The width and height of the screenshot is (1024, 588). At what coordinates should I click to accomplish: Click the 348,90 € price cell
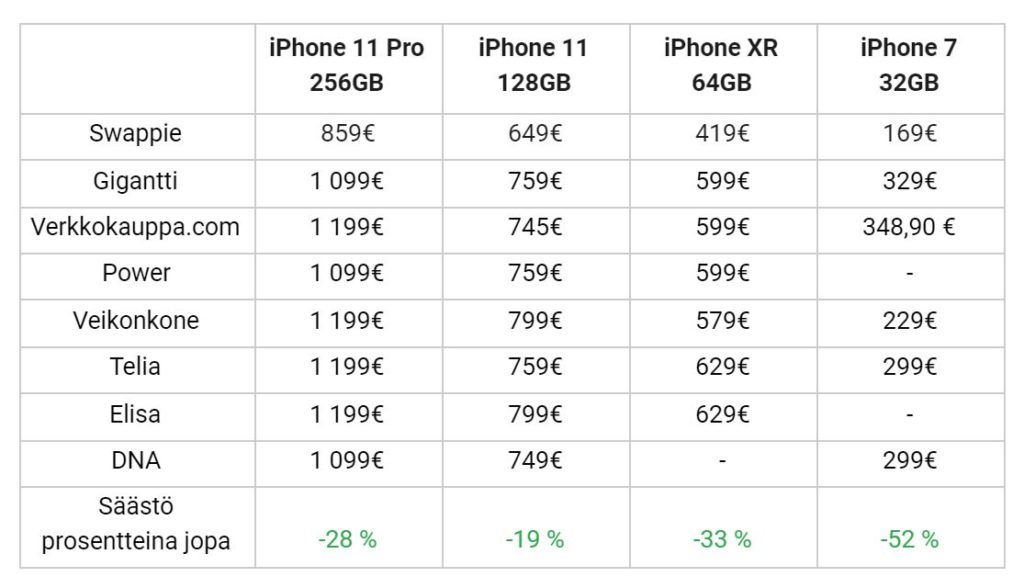[x=909, y=227]
